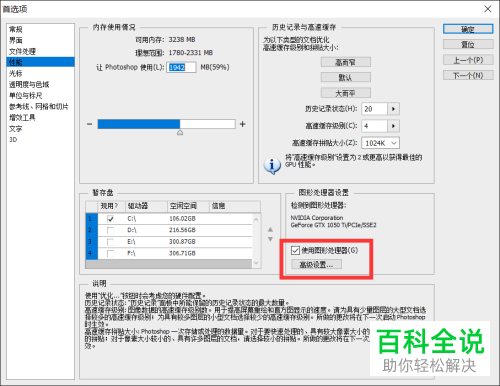Open 光标 preferences
This screenshot has width=500, height=386.
pos(16,73)
